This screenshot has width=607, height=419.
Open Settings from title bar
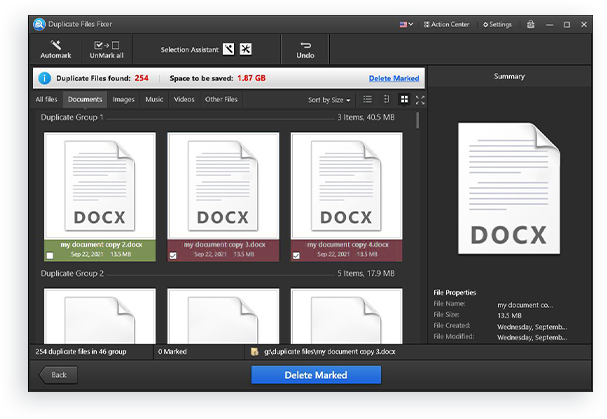coord(497,24)
